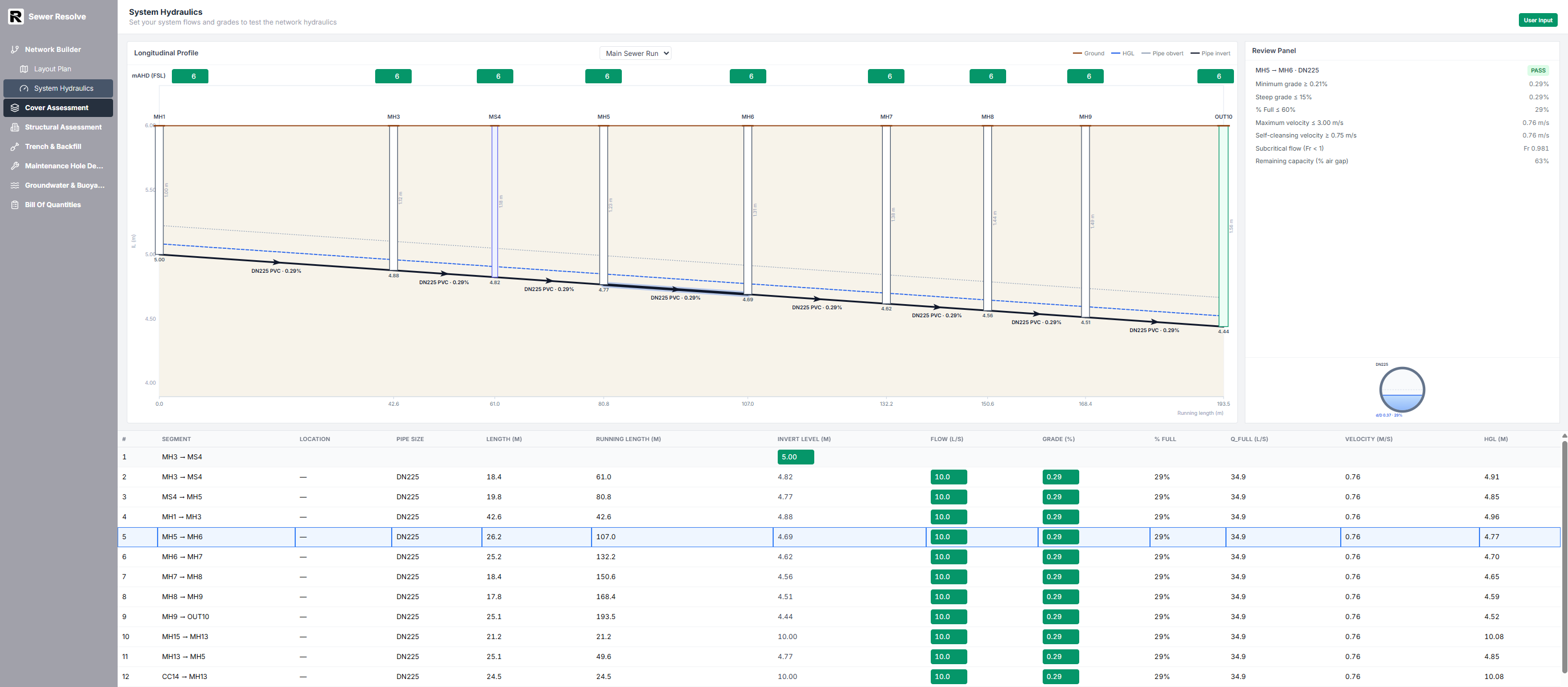The width and height of the screenshot is (1568, 687).
Task: Edit invert level 5.00 in row 1
Action: point(795,457)
